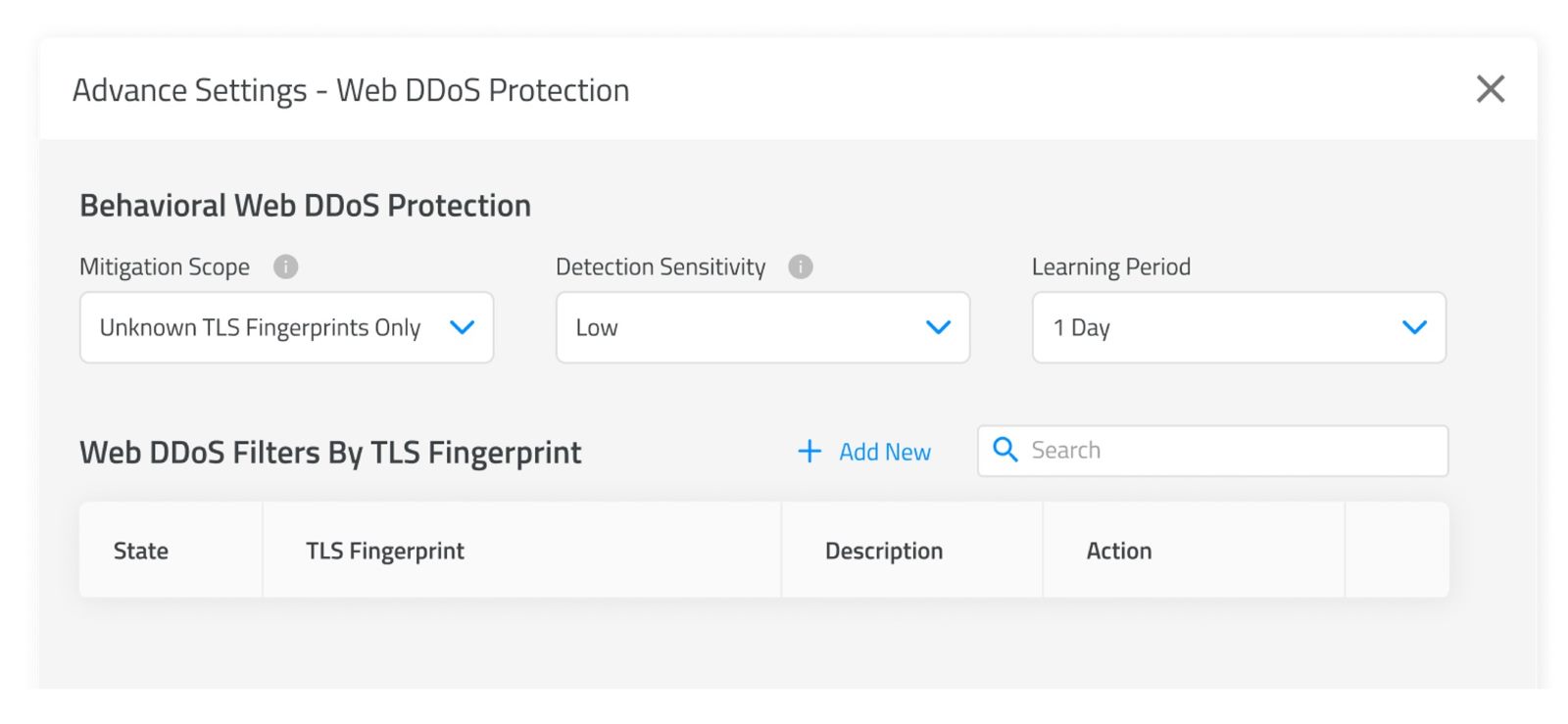Close the Advance Settings dialog

1490,89
